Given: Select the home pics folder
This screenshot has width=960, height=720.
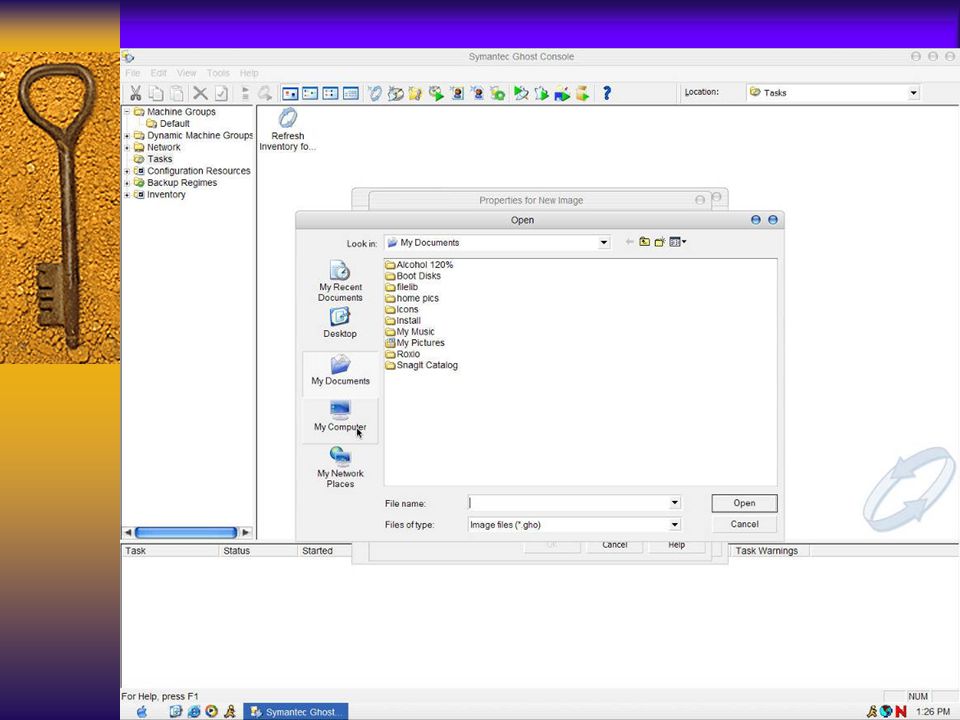Looking at the screenshot, I should pyautogui.click(x=412, y=298).
